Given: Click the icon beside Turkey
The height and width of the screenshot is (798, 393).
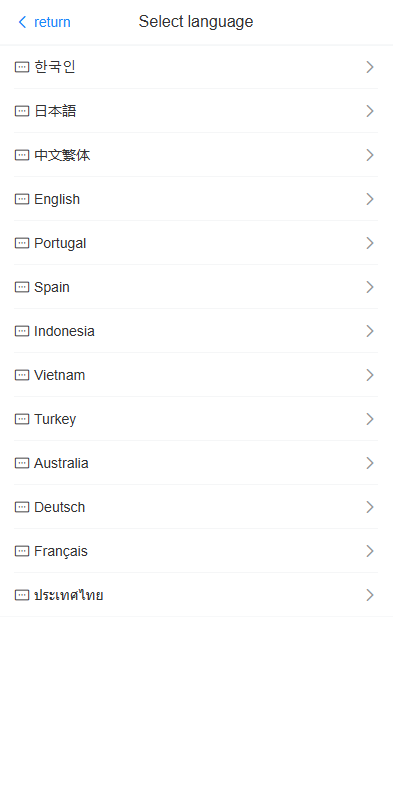Looking at the screenshot, I should coord(22,419).
